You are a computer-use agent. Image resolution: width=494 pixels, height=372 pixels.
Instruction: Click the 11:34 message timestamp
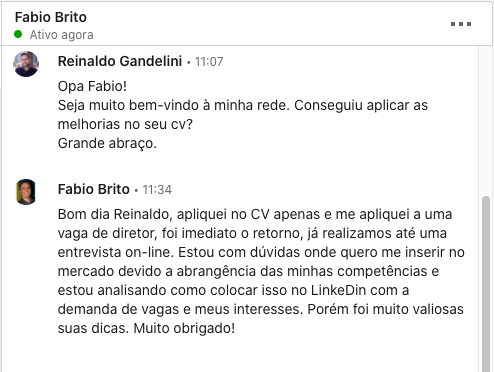[x=157, y=190]
